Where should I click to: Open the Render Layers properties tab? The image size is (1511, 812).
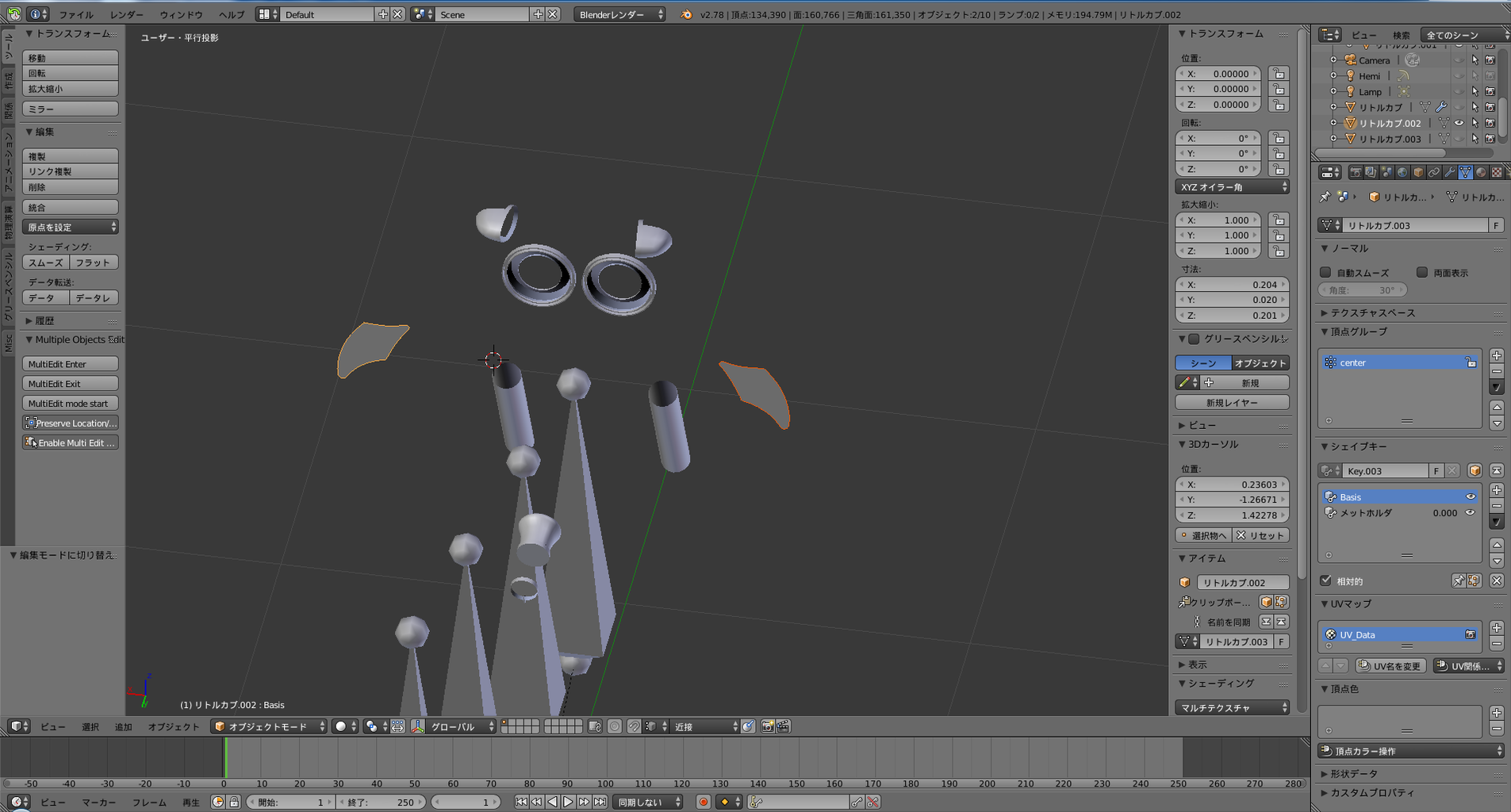pos(1371,172)
